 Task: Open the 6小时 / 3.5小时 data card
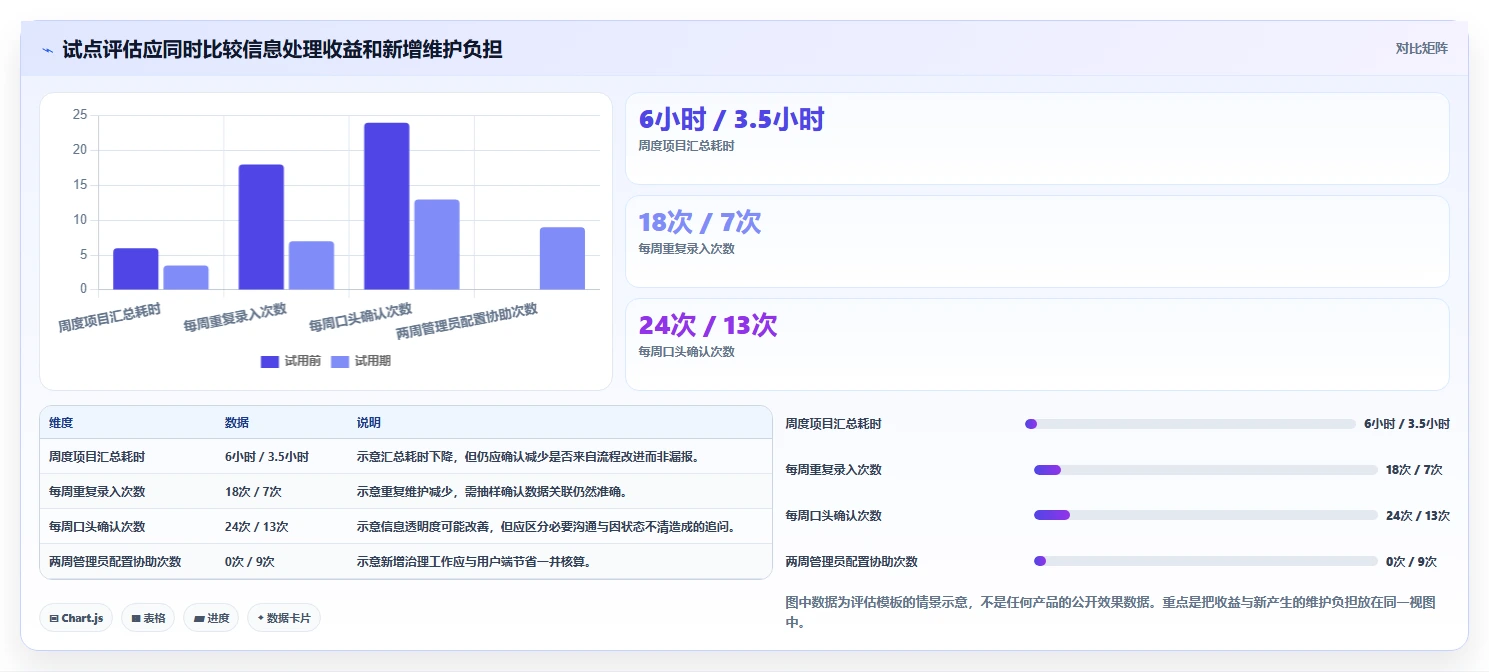coord(1037,138)
